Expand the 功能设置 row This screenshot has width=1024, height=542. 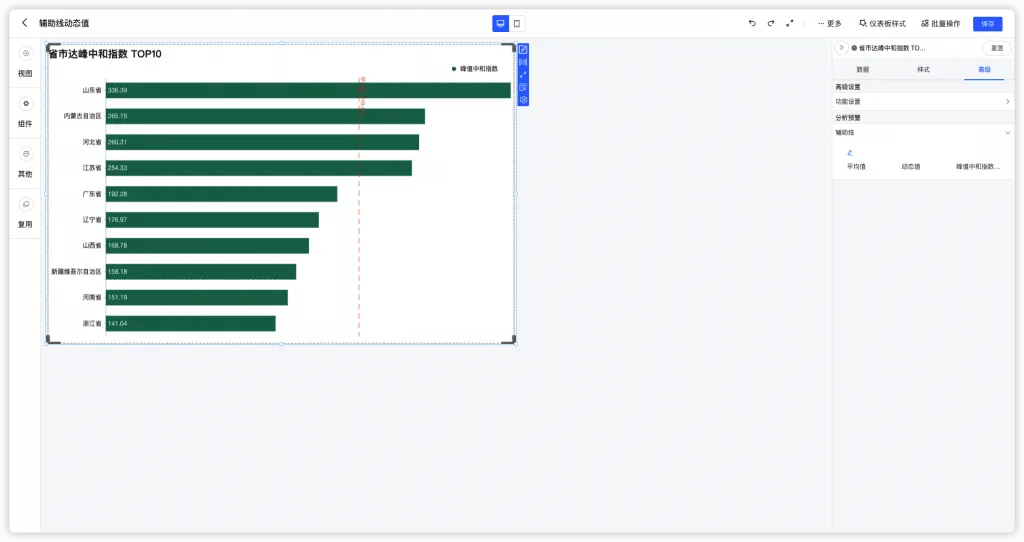click(x=923, y=102)
